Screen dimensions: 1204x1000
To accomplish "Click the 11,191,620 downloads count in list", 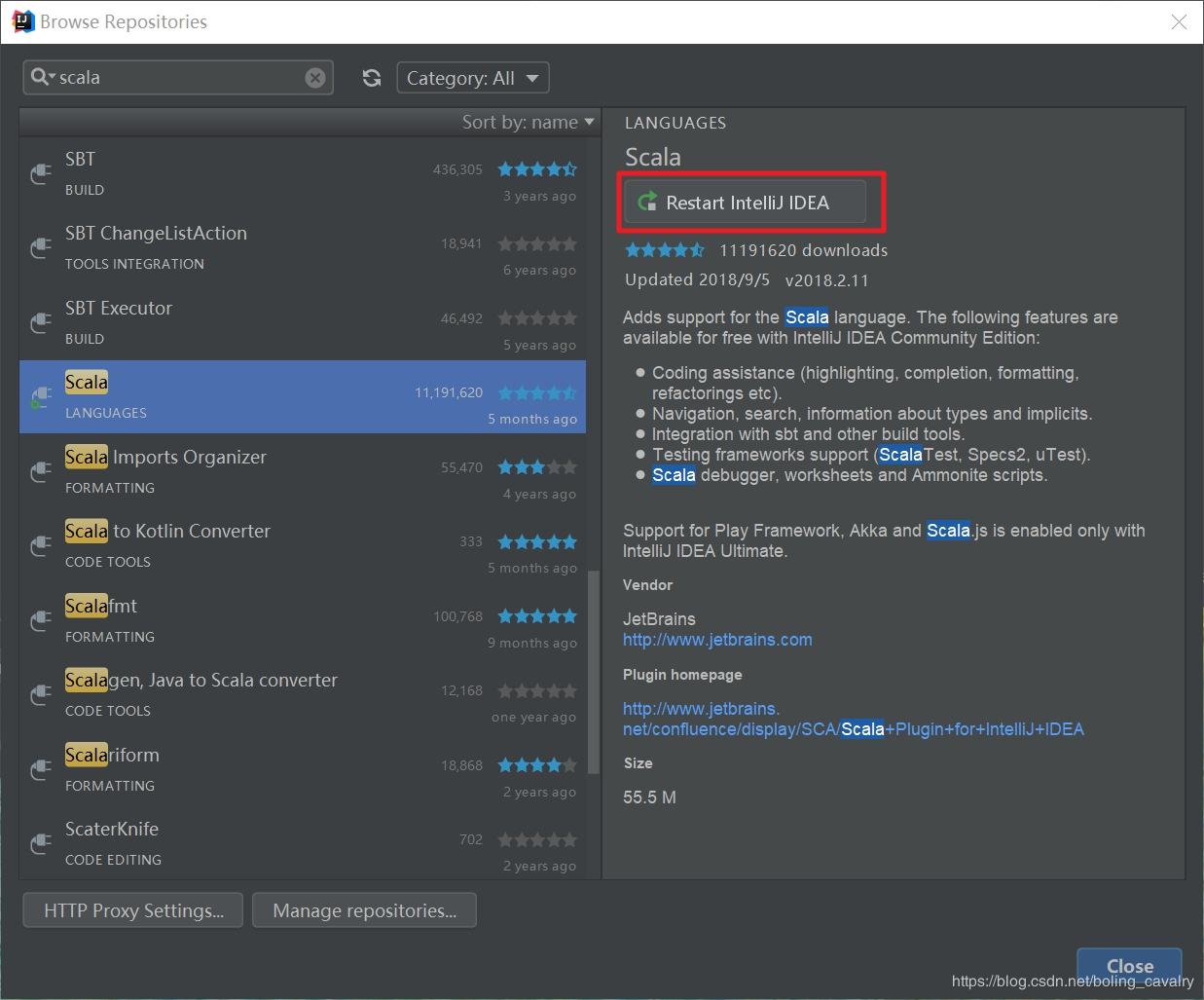I will pyautogui.click(x=449, y=392).
